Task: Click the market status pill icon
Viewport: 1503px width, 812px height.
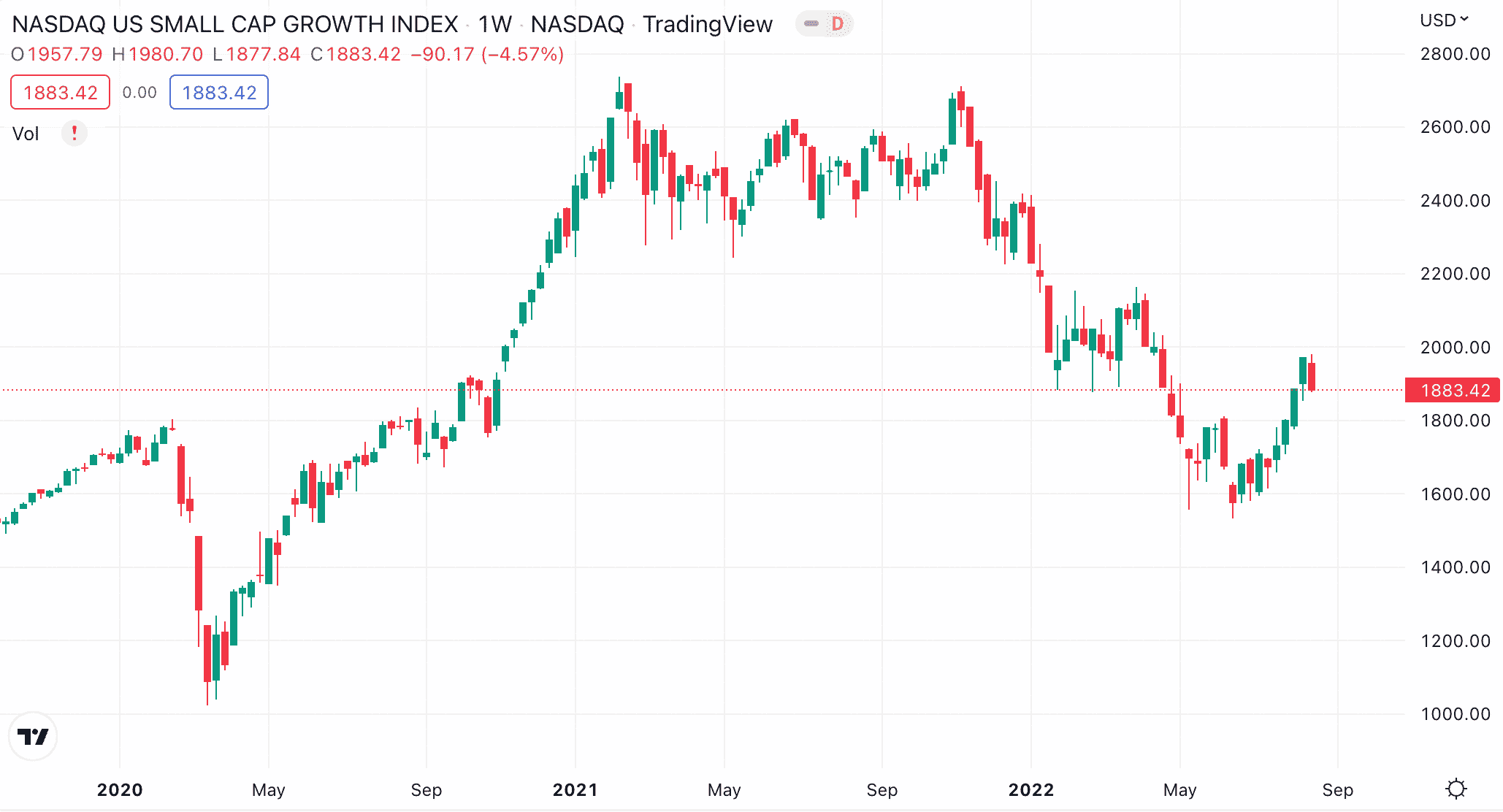Action: pos(811,24)
